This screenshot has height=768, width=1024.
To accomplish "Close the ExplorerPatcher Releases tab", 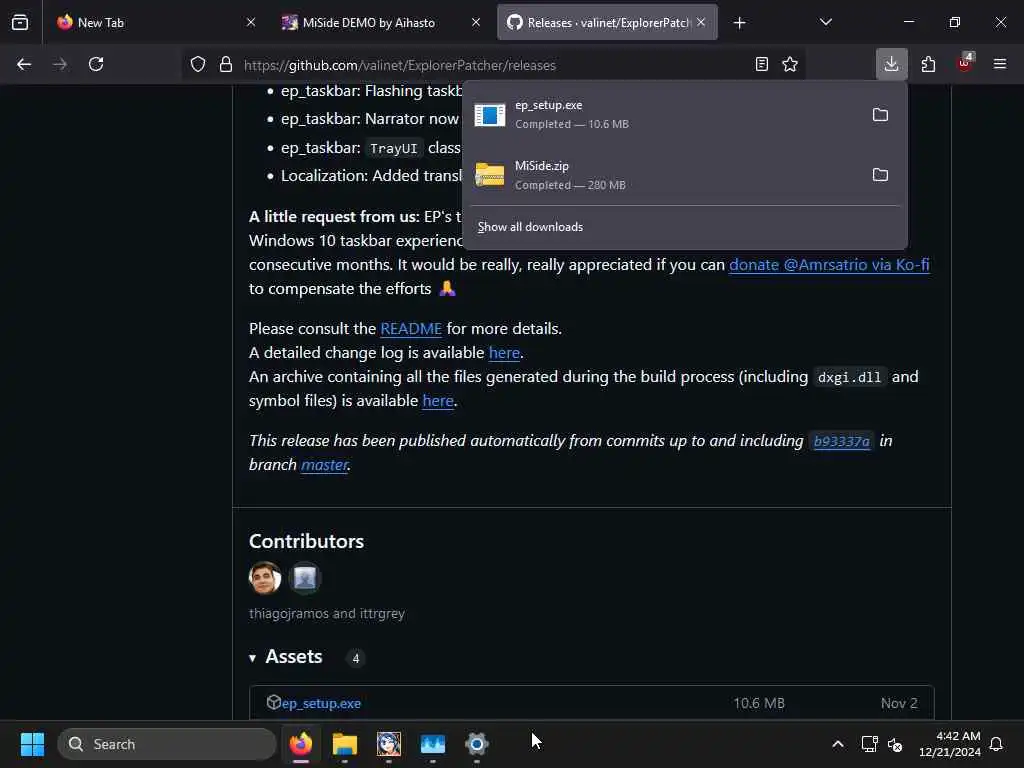I will pyautogui.click(x=701, y=22).
